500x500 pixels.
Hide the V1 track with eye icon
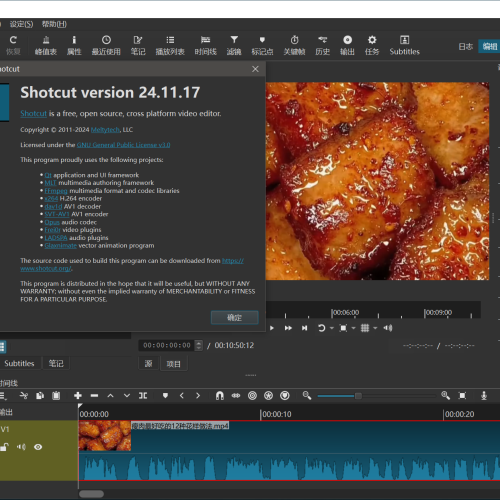point(38,447)
